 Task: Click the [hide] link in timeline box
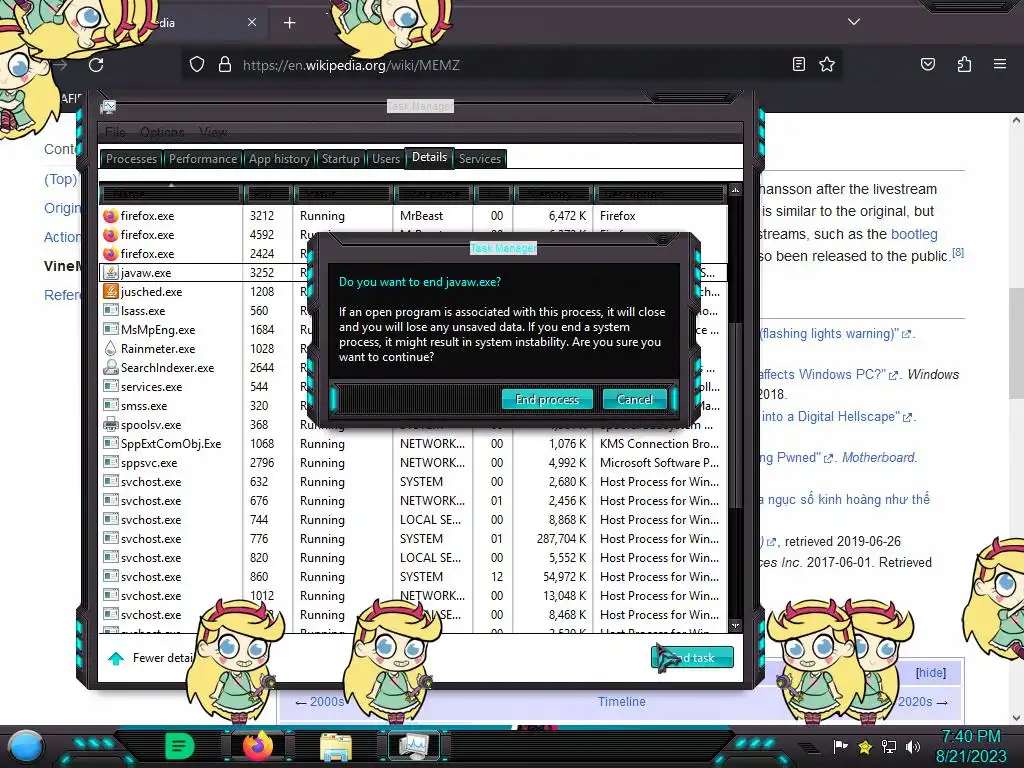click(x=931, y=673)
